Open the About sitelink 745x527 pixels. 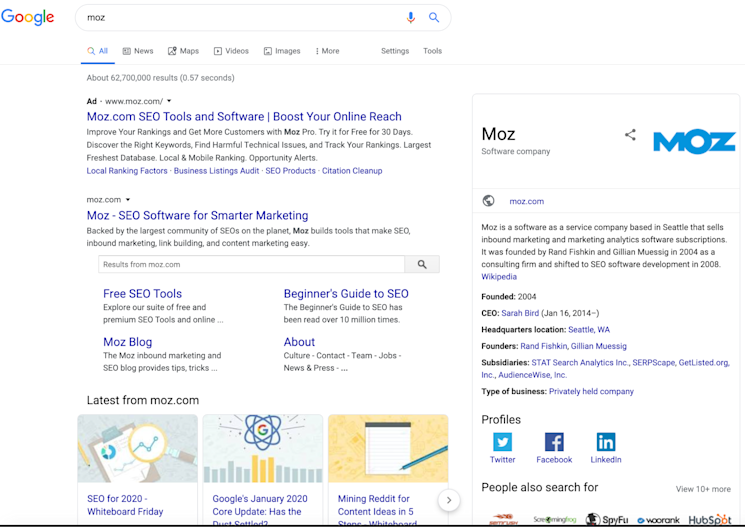click(299, 342)
